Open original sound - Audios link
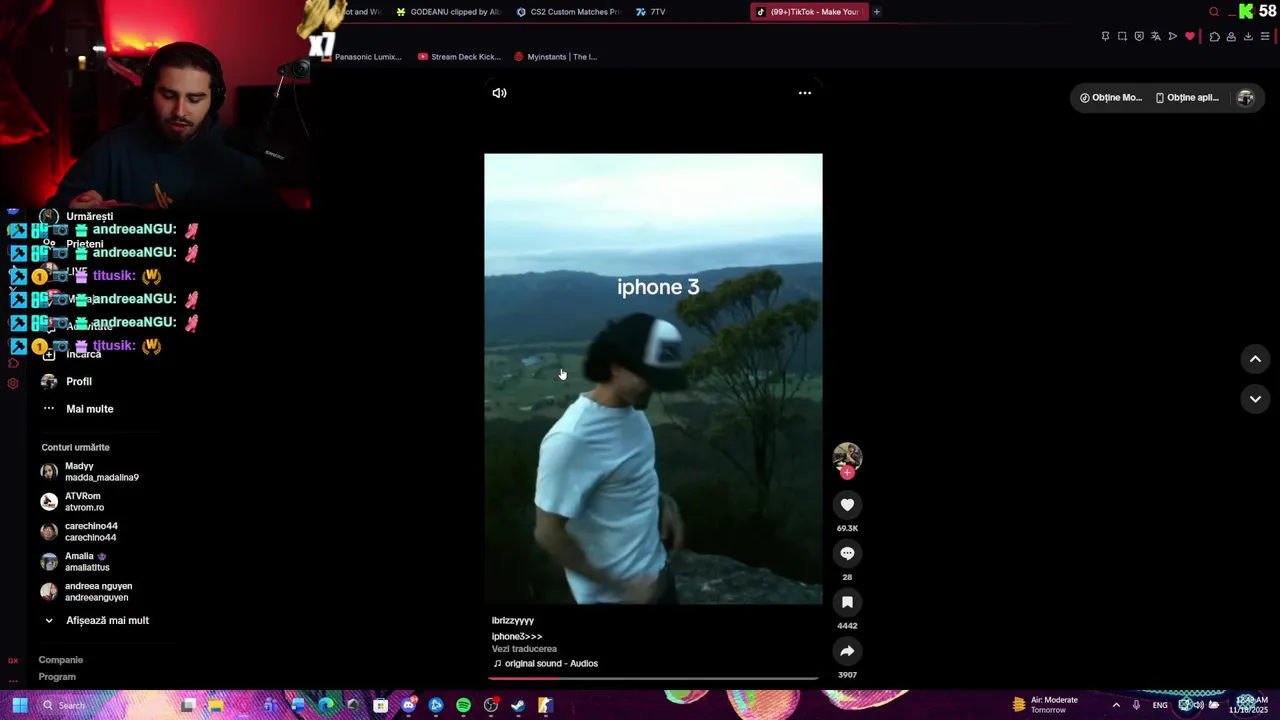 (546, 664)
